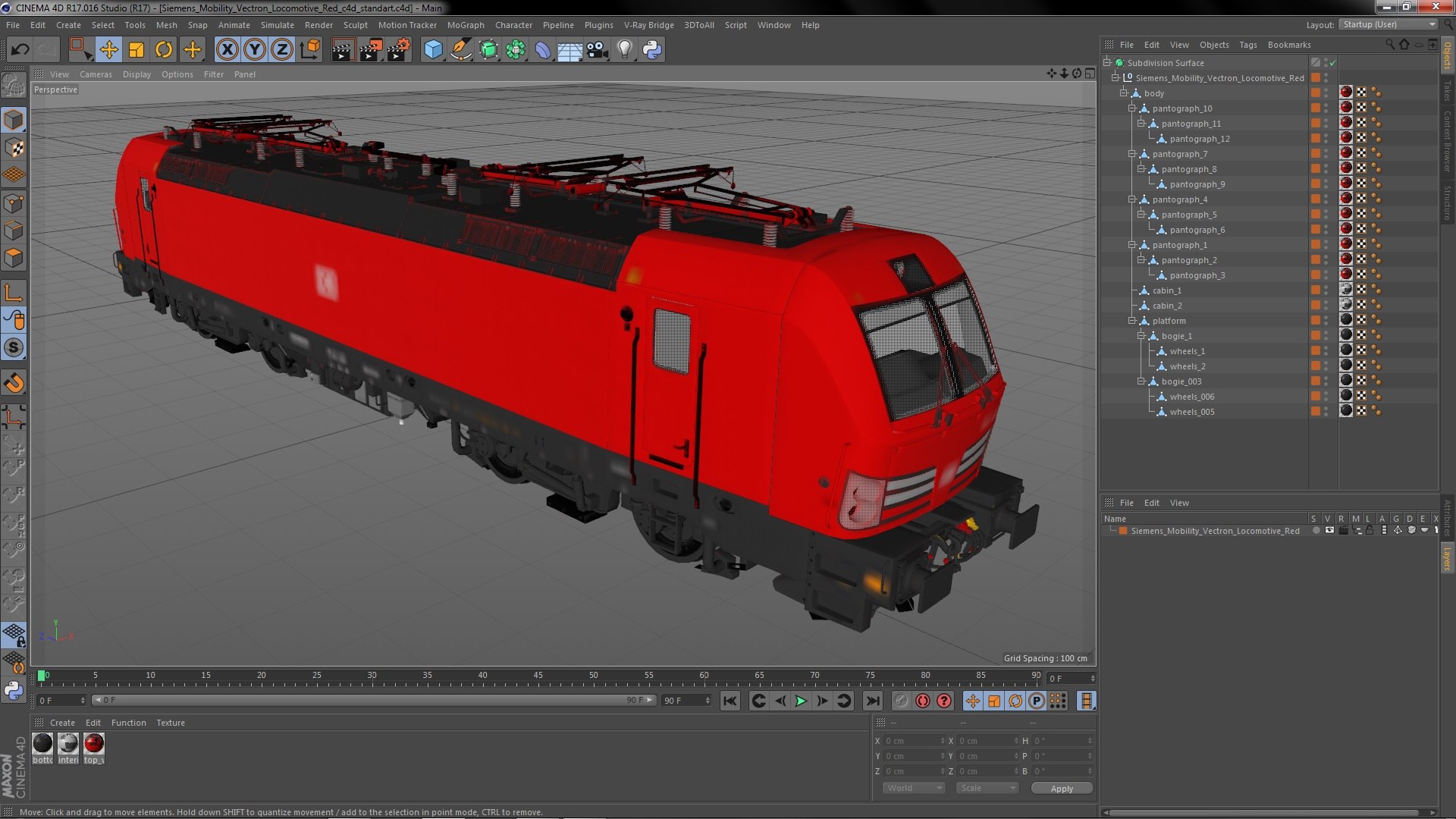Toggle layer visibility eye for Siemens layer

pyautogui.click(x=1329, y=531)
